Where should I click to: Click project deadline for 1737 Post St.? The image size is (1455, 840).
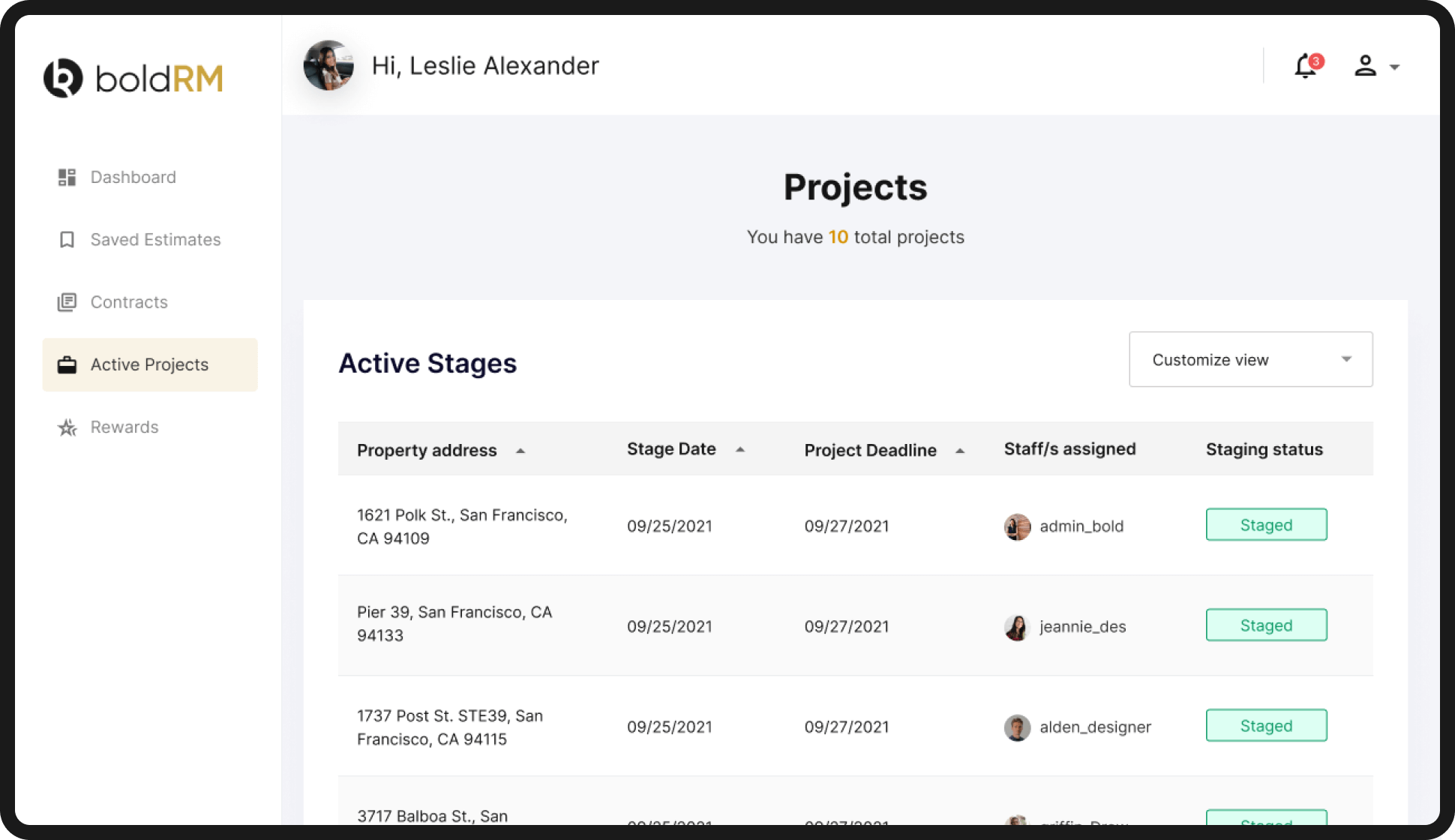tap(847, 727)
